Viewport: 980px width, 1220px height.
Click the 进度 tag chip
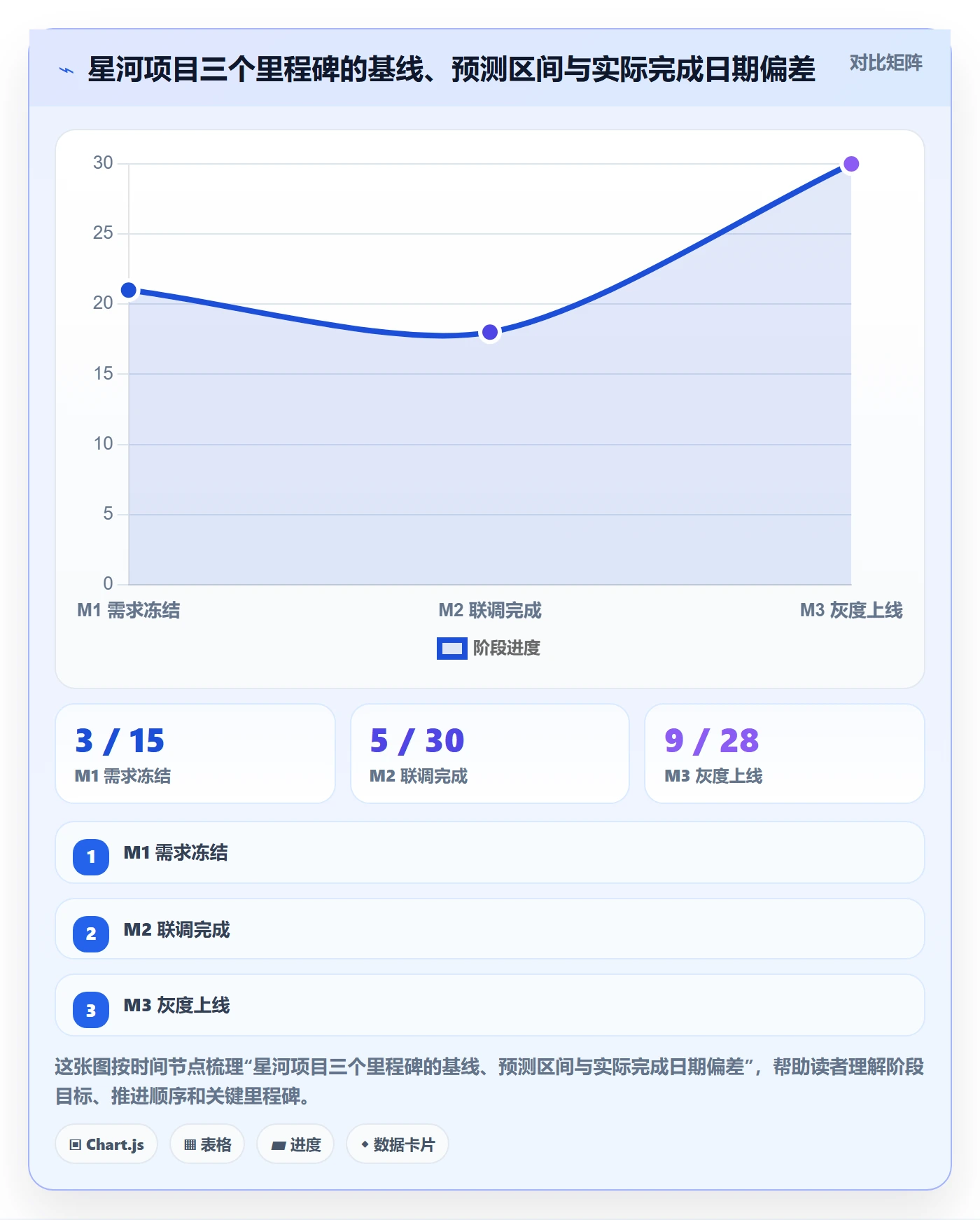click(x=295, y=1144)
